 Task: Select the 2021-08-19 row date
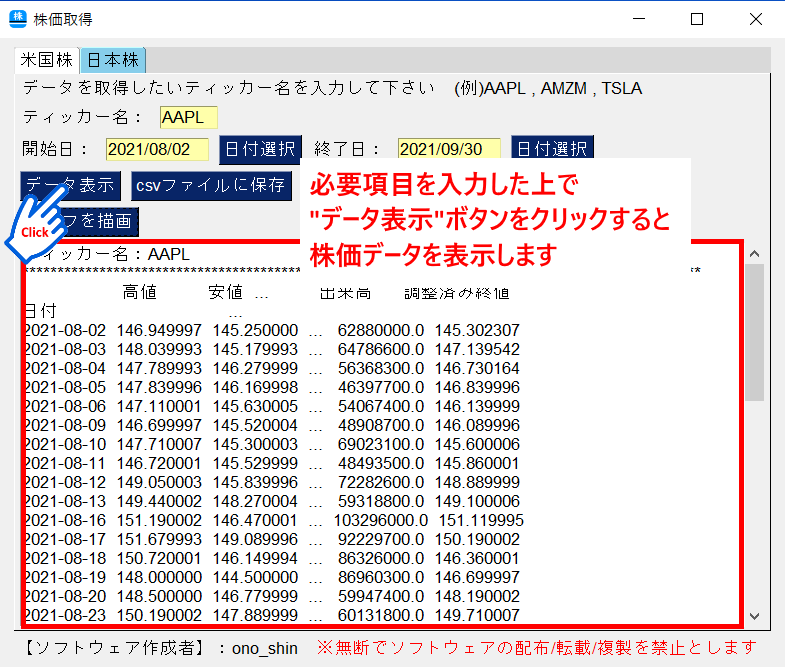66,578
